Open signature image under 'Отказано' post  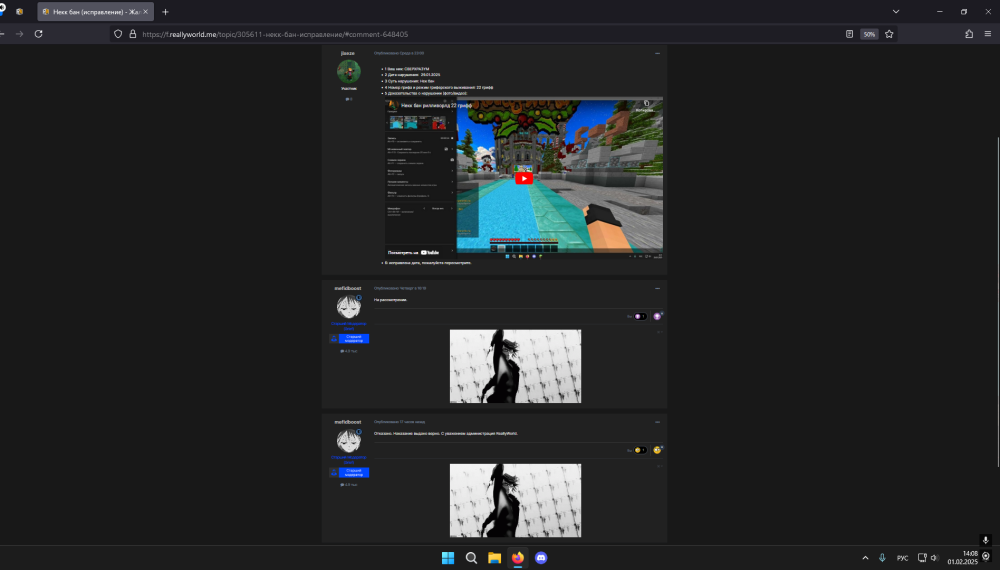coord(515,501)
